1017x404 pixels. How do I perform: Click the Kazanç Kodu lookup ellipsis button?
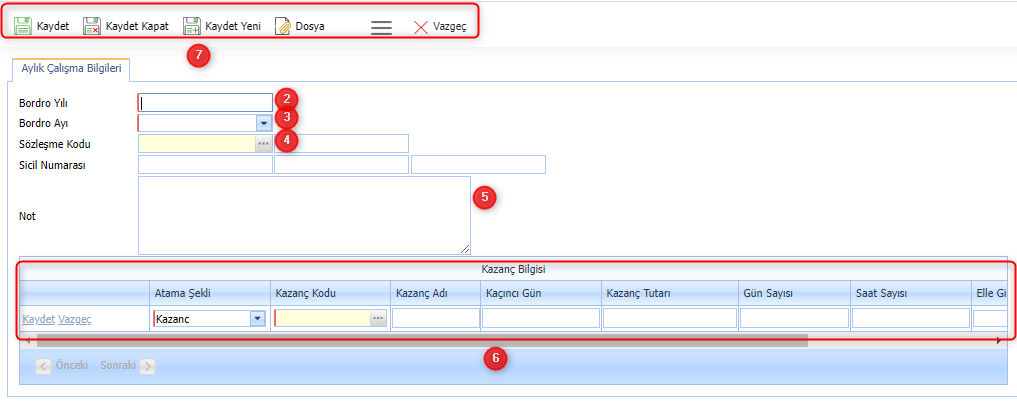pyautogui.click(x=377, y=318)
